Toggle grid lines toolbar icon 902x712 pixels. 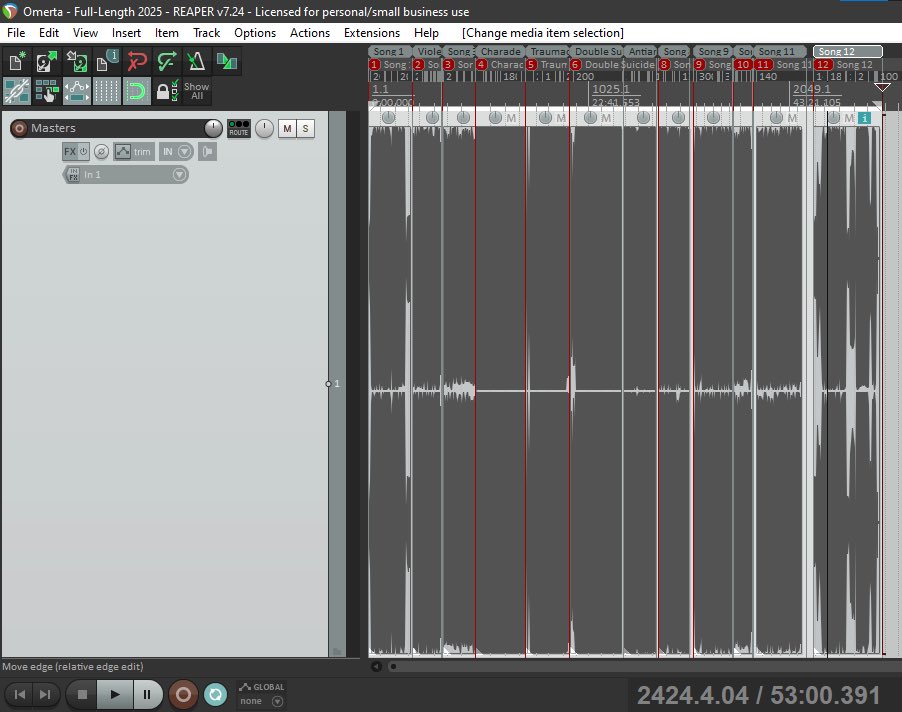106,91
